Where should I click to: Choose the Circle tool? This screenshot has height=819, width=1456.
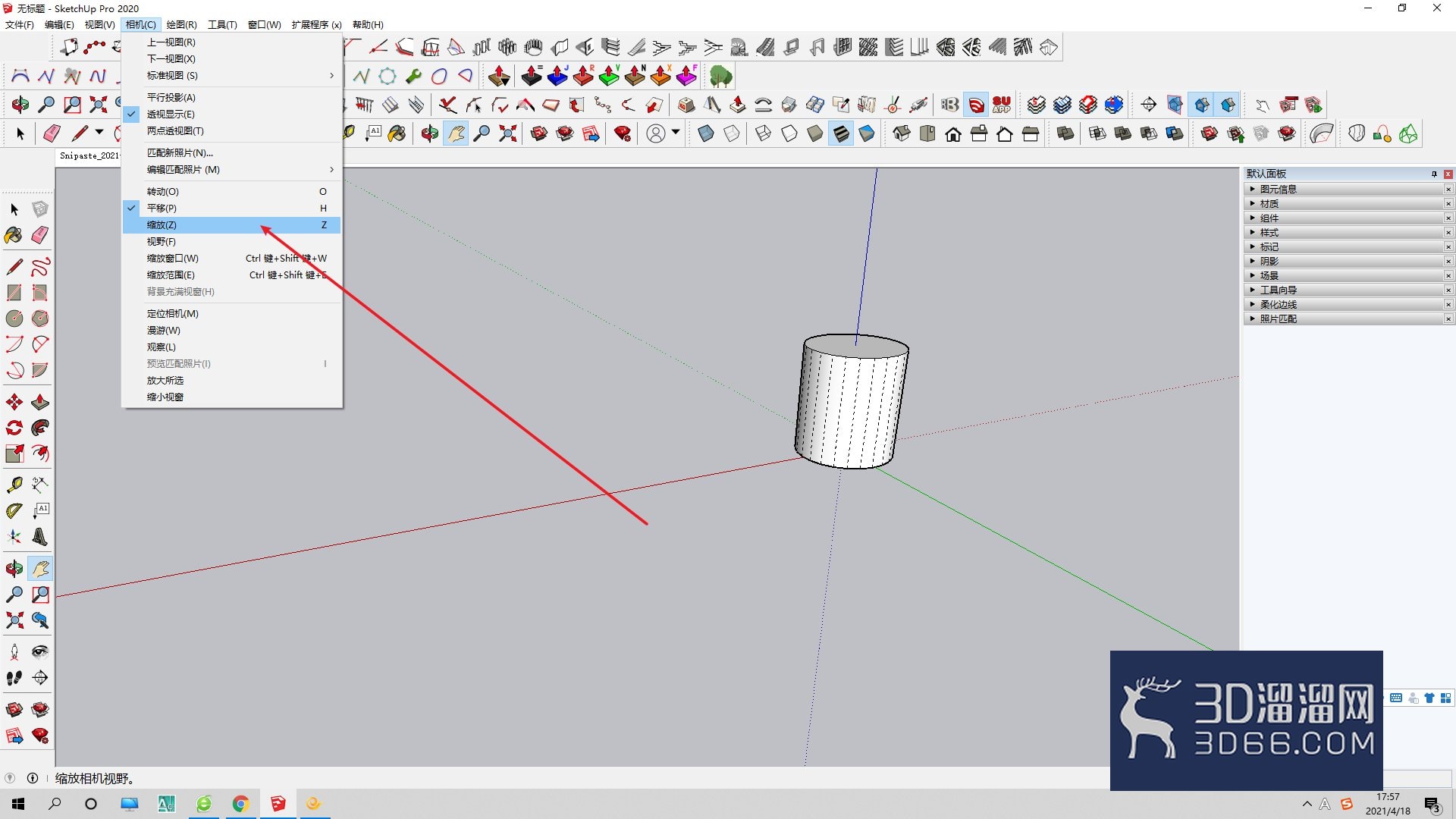pyautogui.click(x=14, y=318)
